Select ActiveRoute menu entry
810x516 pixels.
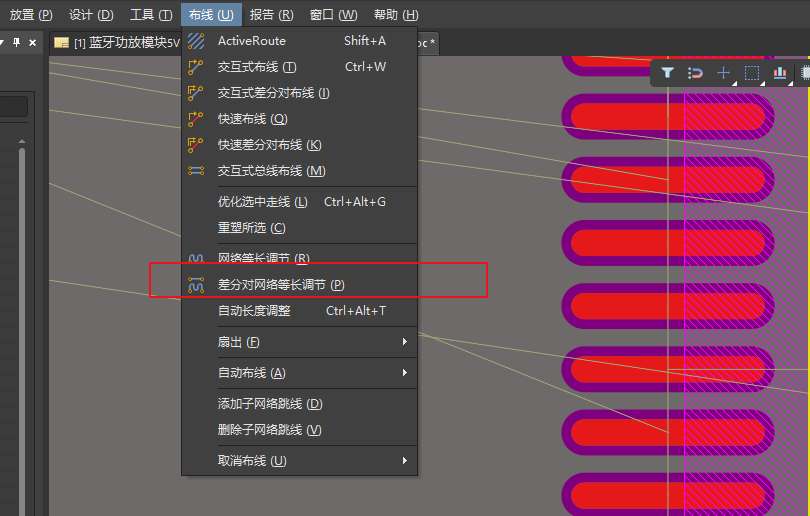coord(299,41)
